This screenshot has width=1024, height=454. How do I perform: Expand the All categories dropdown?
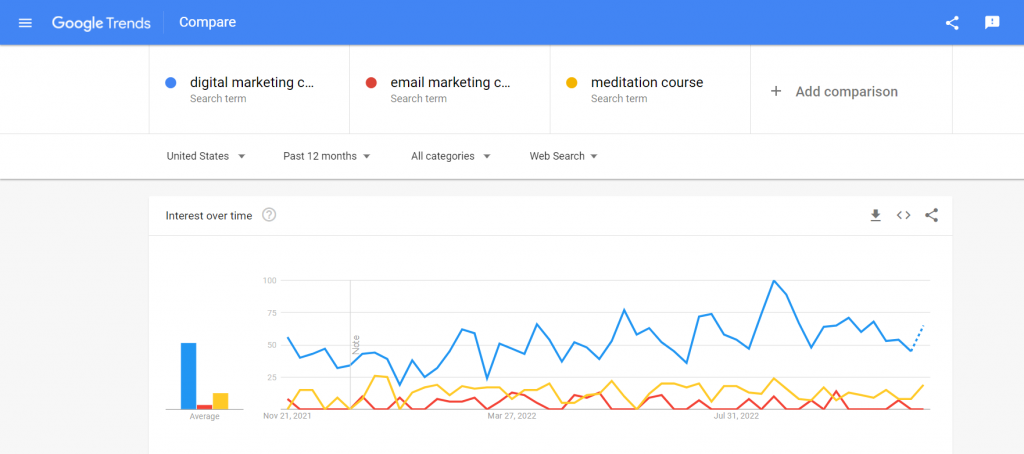(x=450, y=156)
